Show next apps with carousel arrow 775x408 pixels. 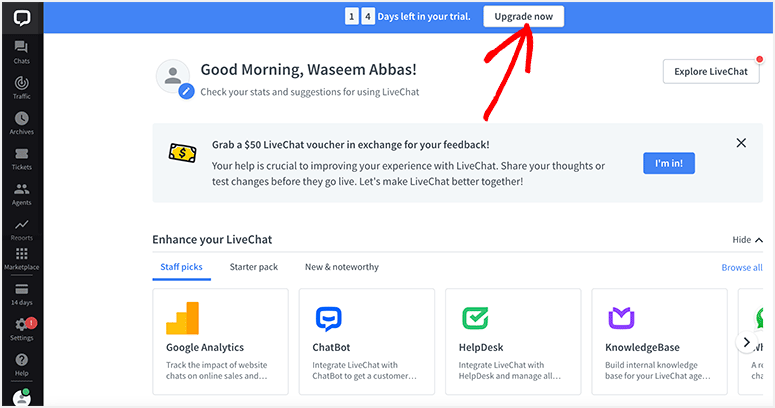(x=746, y=342)
